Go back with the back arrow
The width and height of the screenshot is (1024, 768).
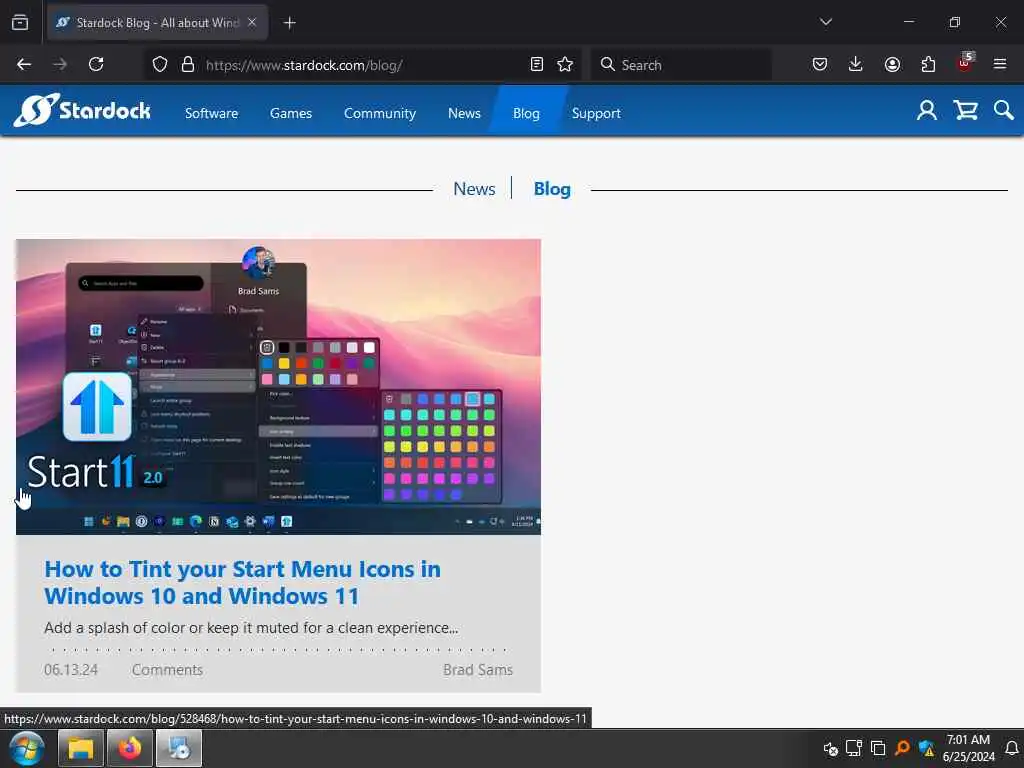pos(24,65)
